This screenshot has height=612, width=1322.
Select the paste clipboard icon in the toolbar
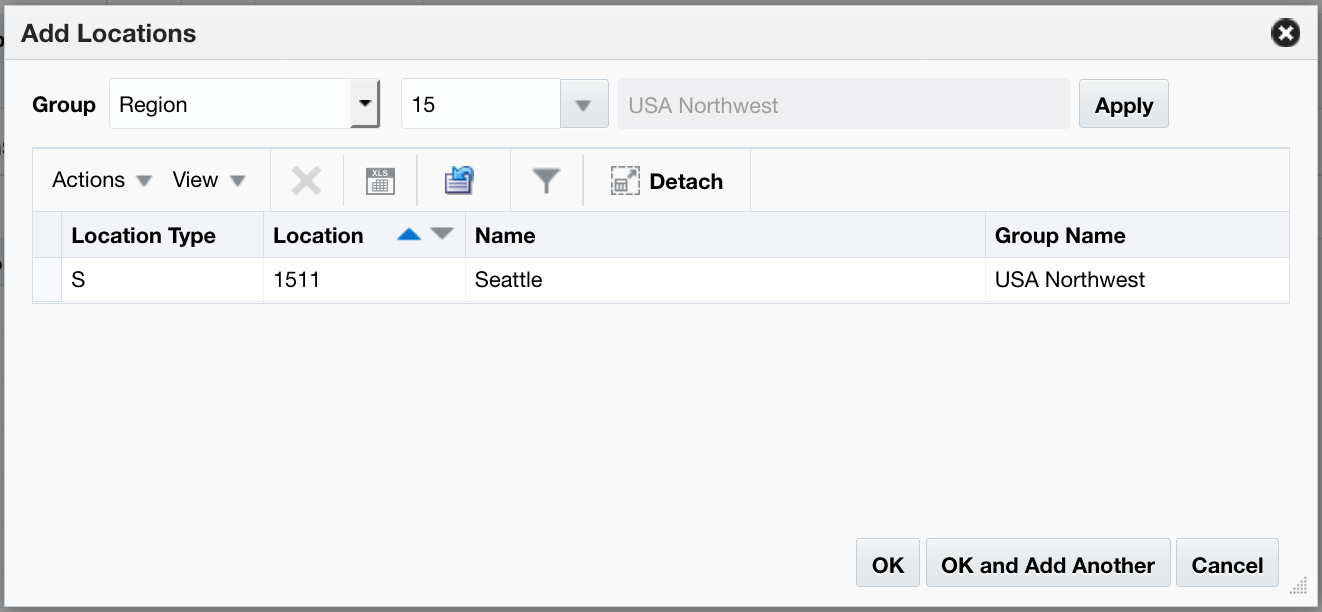[461, 180]
